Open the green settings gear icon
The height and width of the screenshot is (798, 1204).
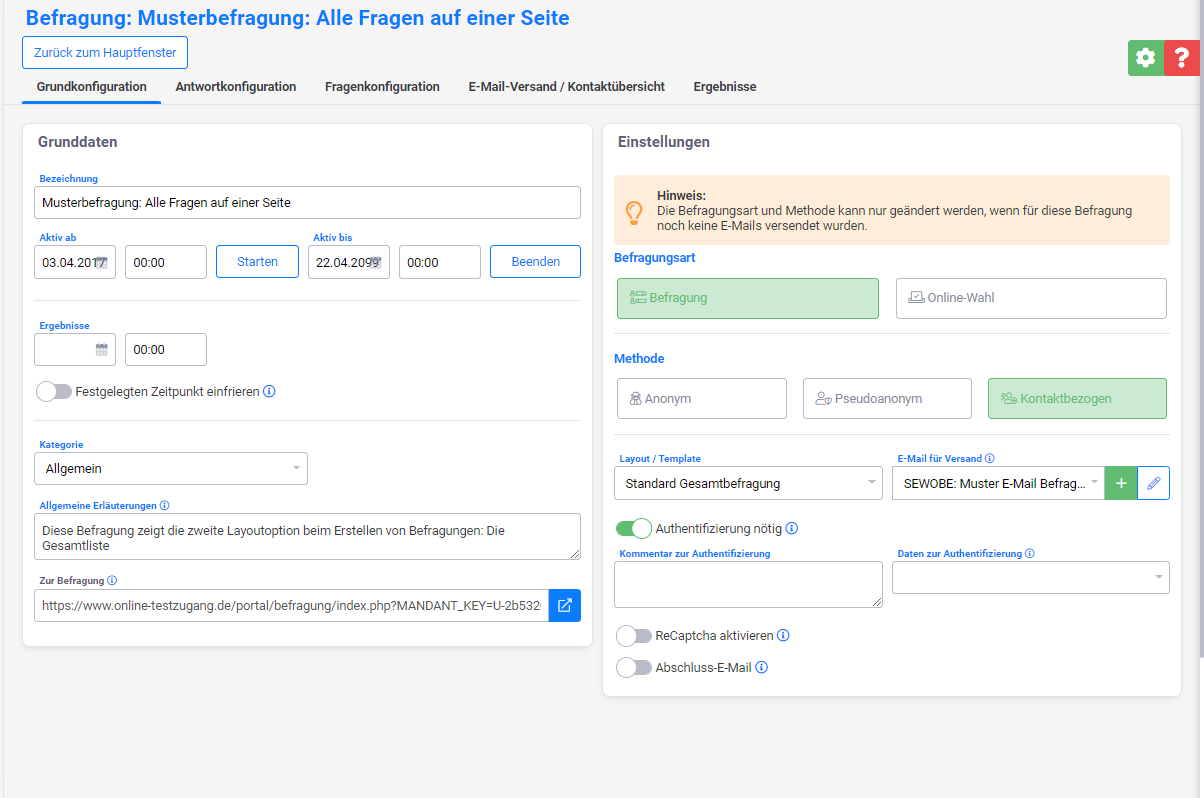[x=1146, y=58]
